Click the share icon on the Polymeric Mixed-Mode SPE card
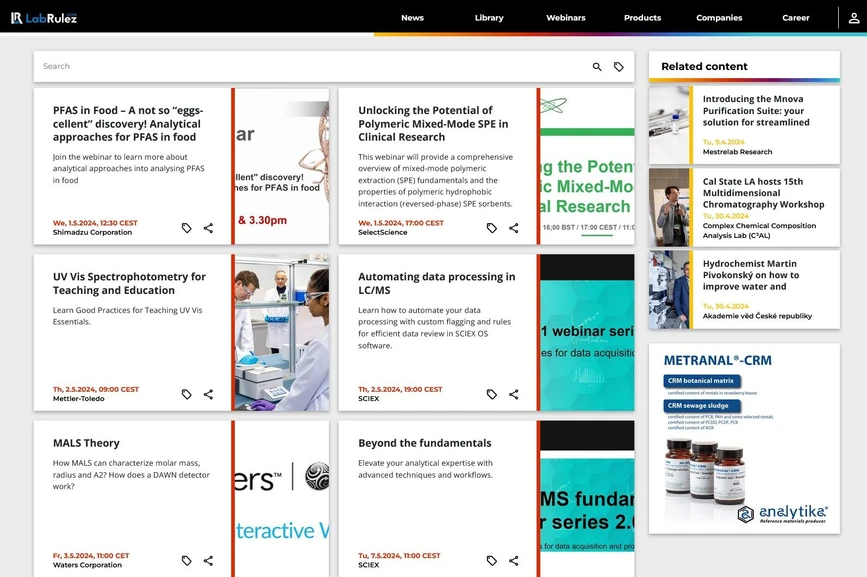The width and height of the screenshot is (867, 577). 513,227
